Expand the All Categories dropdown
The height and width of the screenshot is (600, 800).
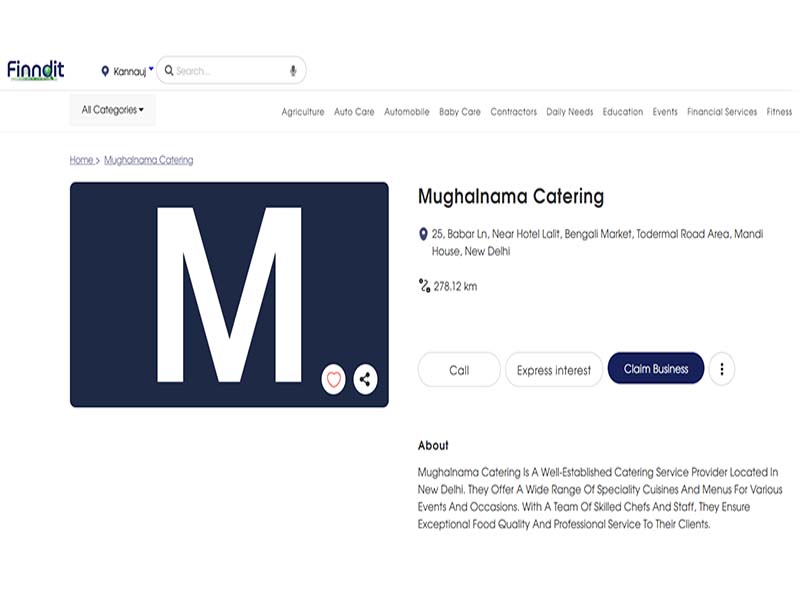(113, 110)
